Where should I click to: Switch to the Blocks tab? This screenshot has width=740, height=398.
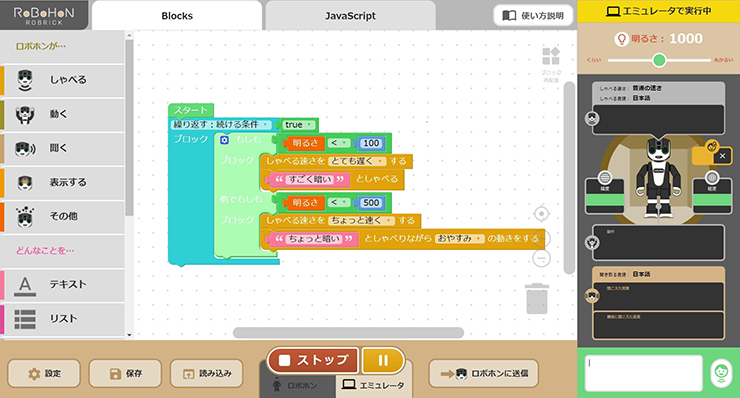(177, 16)
